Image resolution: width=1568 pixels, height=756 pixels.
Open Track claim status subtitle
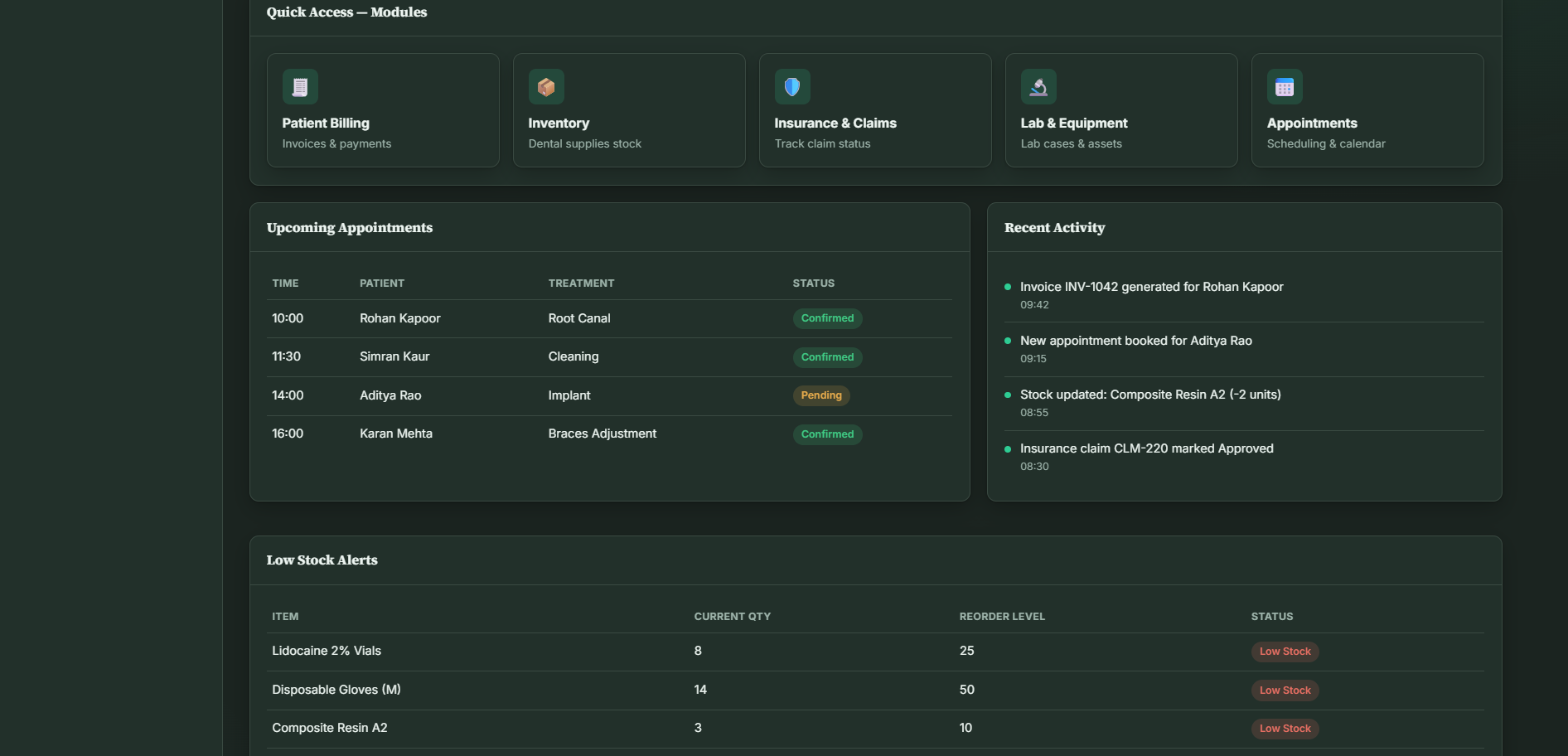[x=822, y=143]
